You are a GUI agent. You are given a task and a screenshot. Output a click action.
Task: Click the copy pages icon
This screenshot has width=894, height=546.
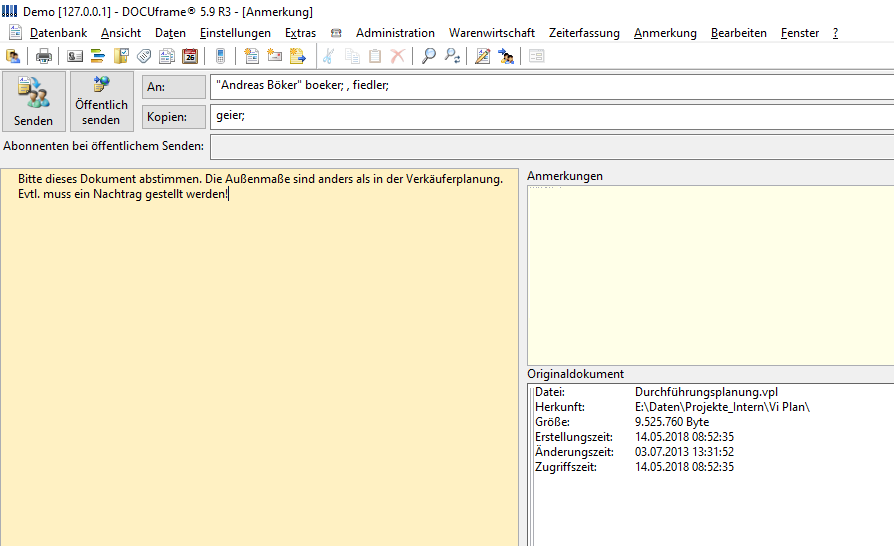pyautogui.click(x=352, y=56)
